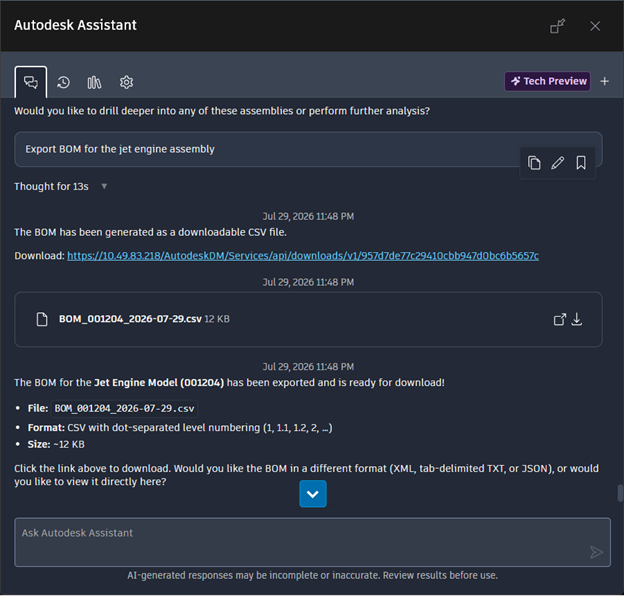Screen dimensions: 624x596
Task: Open BOM_001204 CSV file in new window
Action: click(560, 319)
